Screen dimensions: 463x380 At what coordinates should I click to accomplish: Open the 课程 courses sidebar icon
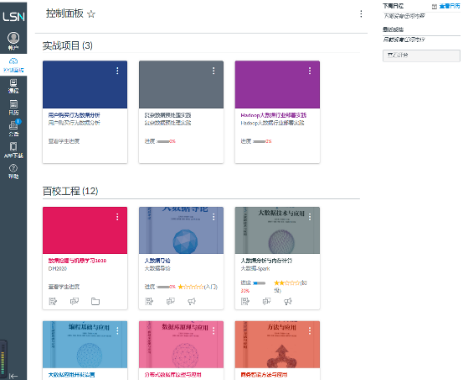13,86
